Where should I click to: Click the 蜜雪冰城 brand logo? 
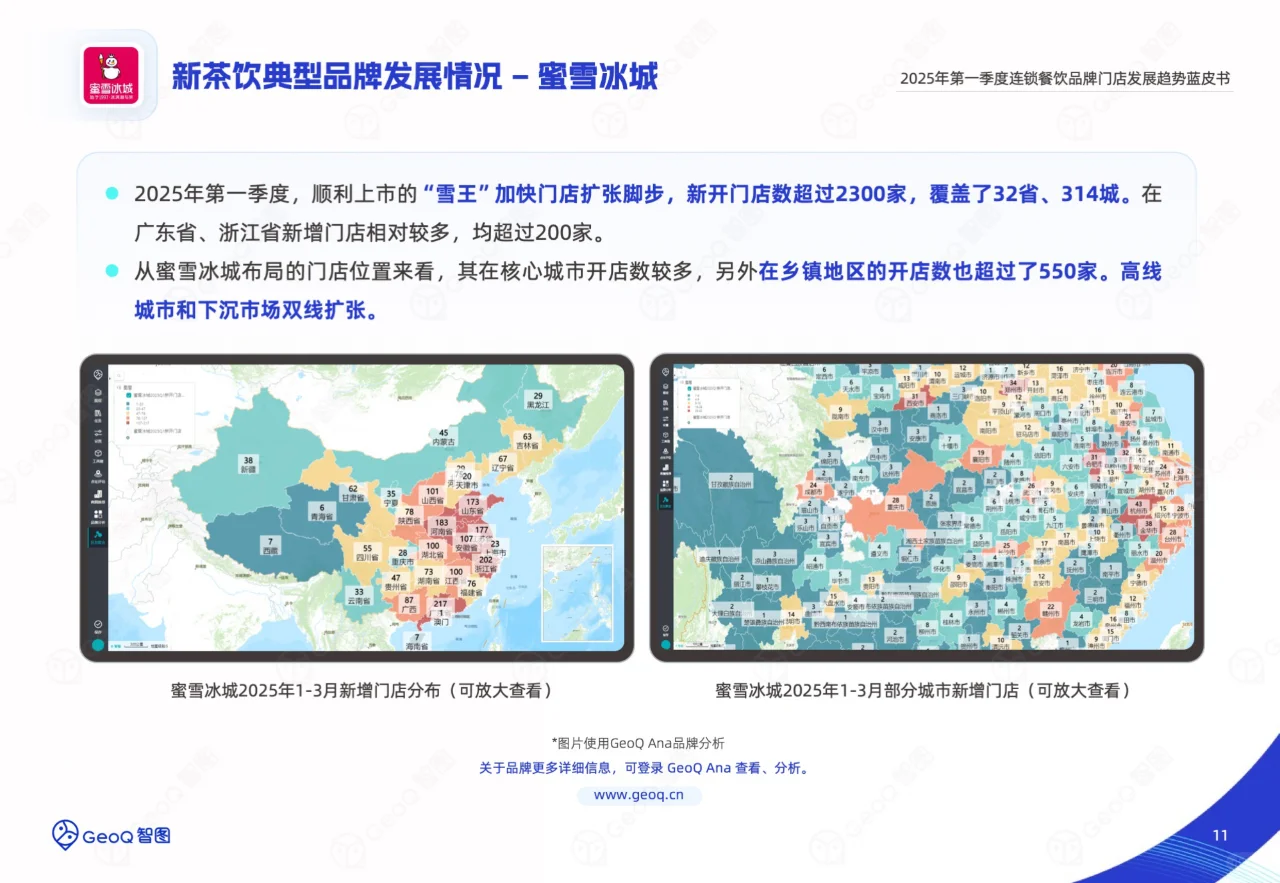[111, 76]
